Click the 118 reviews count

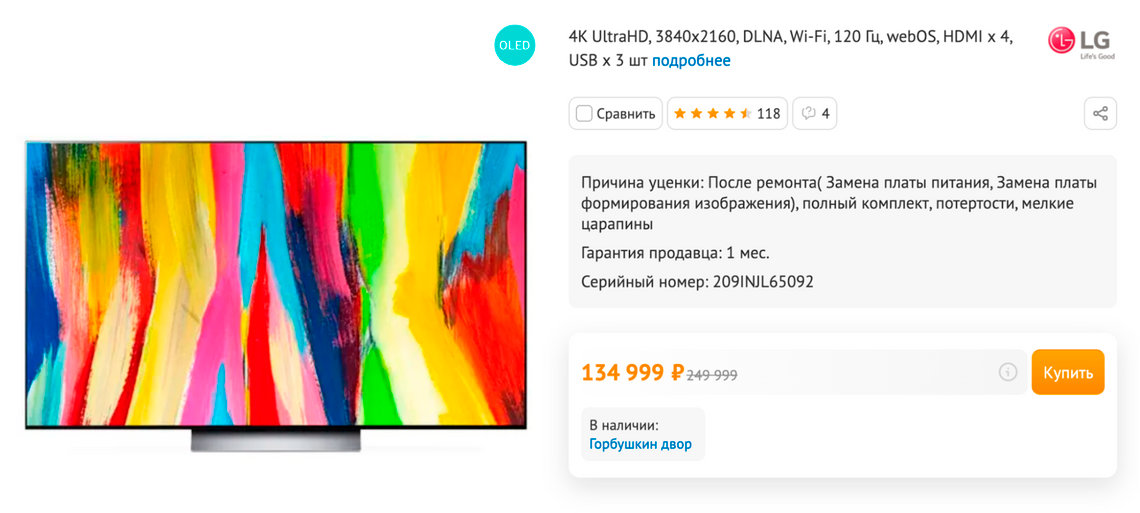(768, 113)
